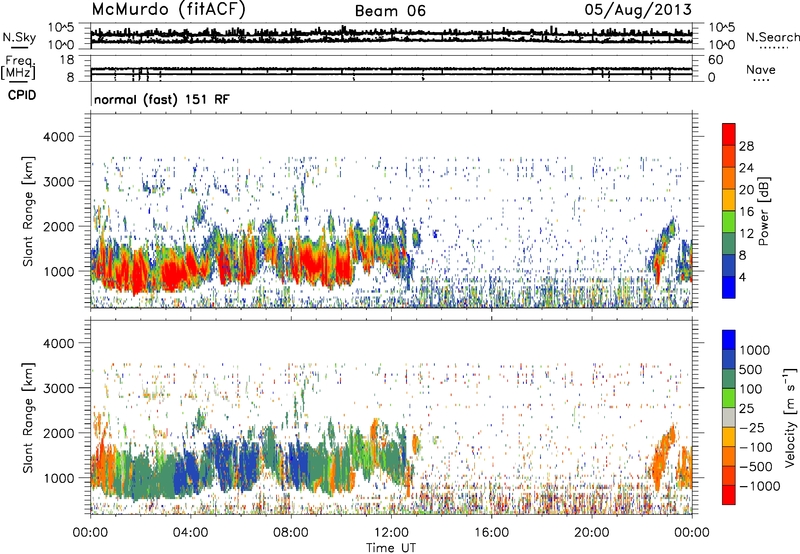Click the -25 velocity colorbar label

tap(752, 427)
